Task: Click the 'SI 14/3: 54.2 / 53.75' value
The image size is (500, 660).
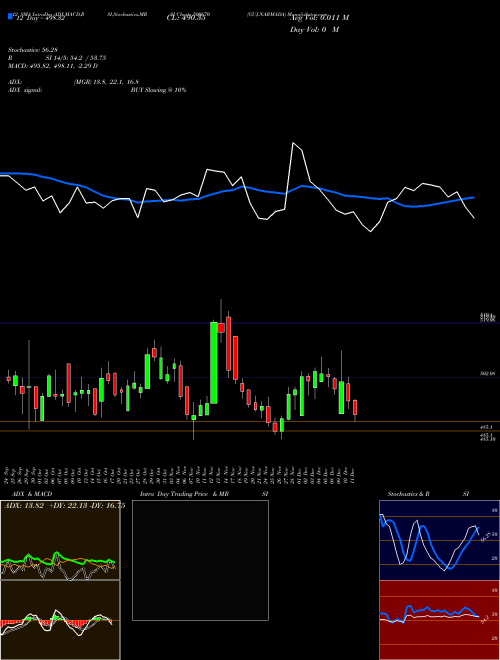Action: [76, 58]
